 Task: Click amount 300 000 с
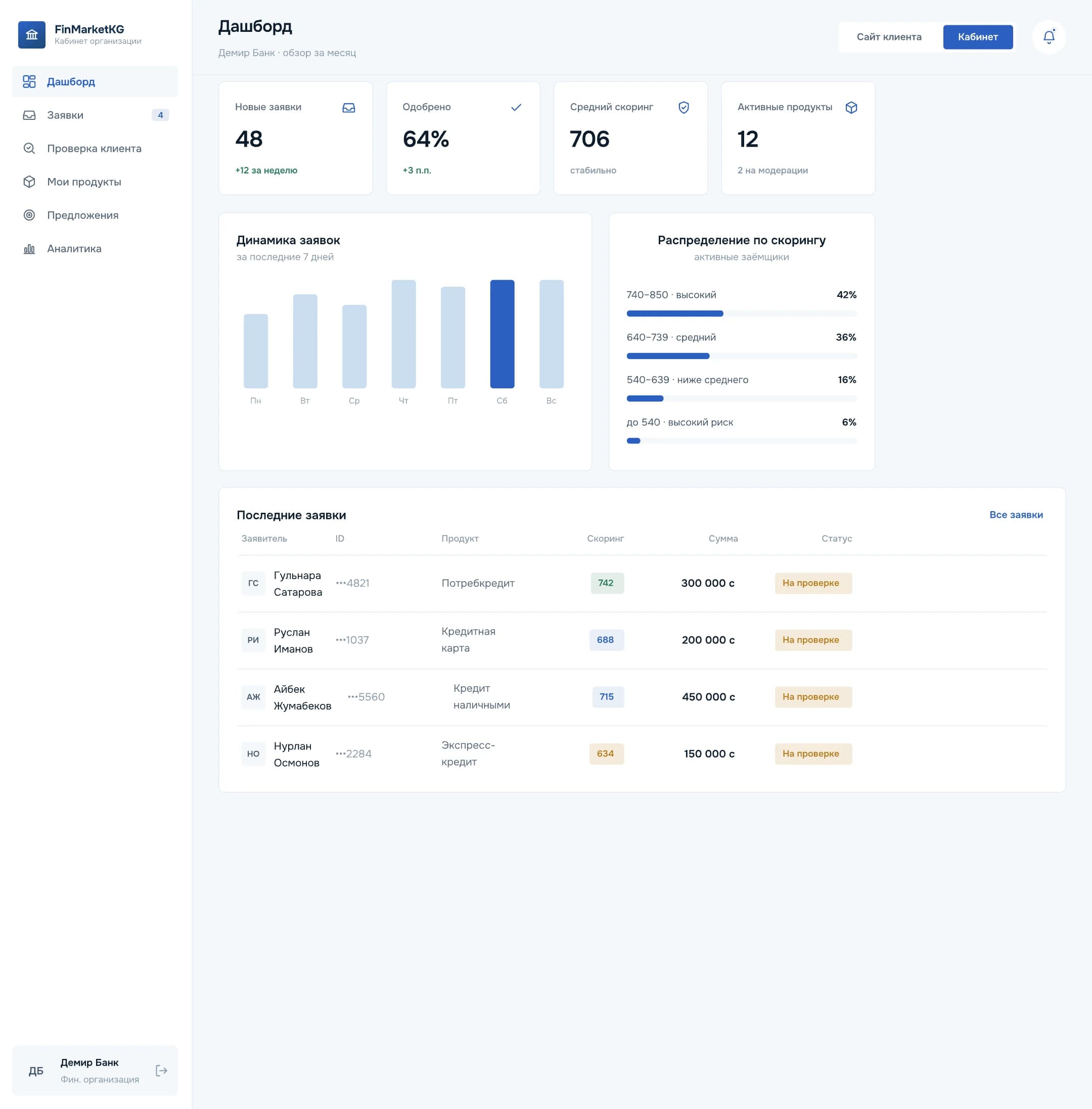(708, 583)
